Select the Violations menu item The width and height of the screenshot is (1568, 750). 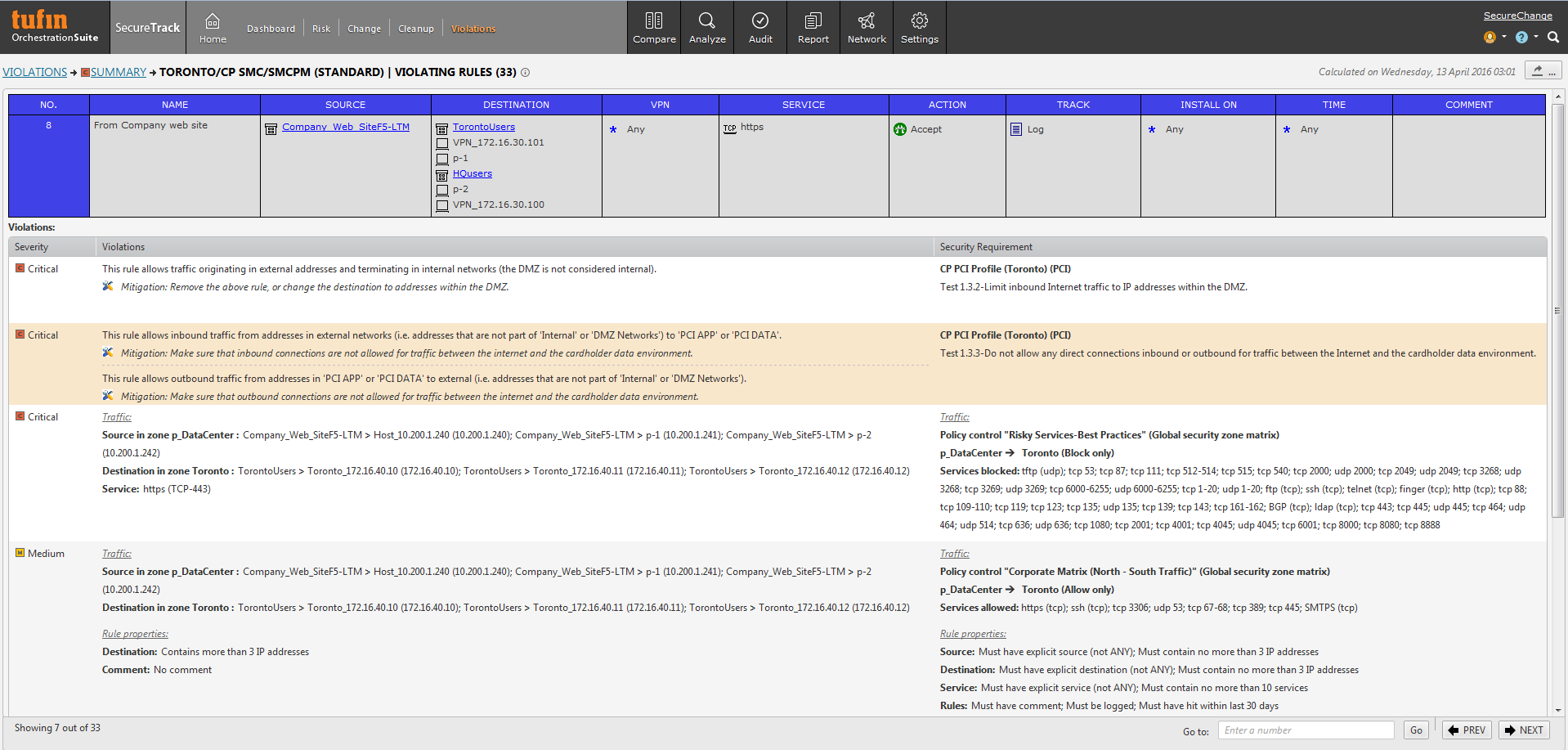coord(473,29)
